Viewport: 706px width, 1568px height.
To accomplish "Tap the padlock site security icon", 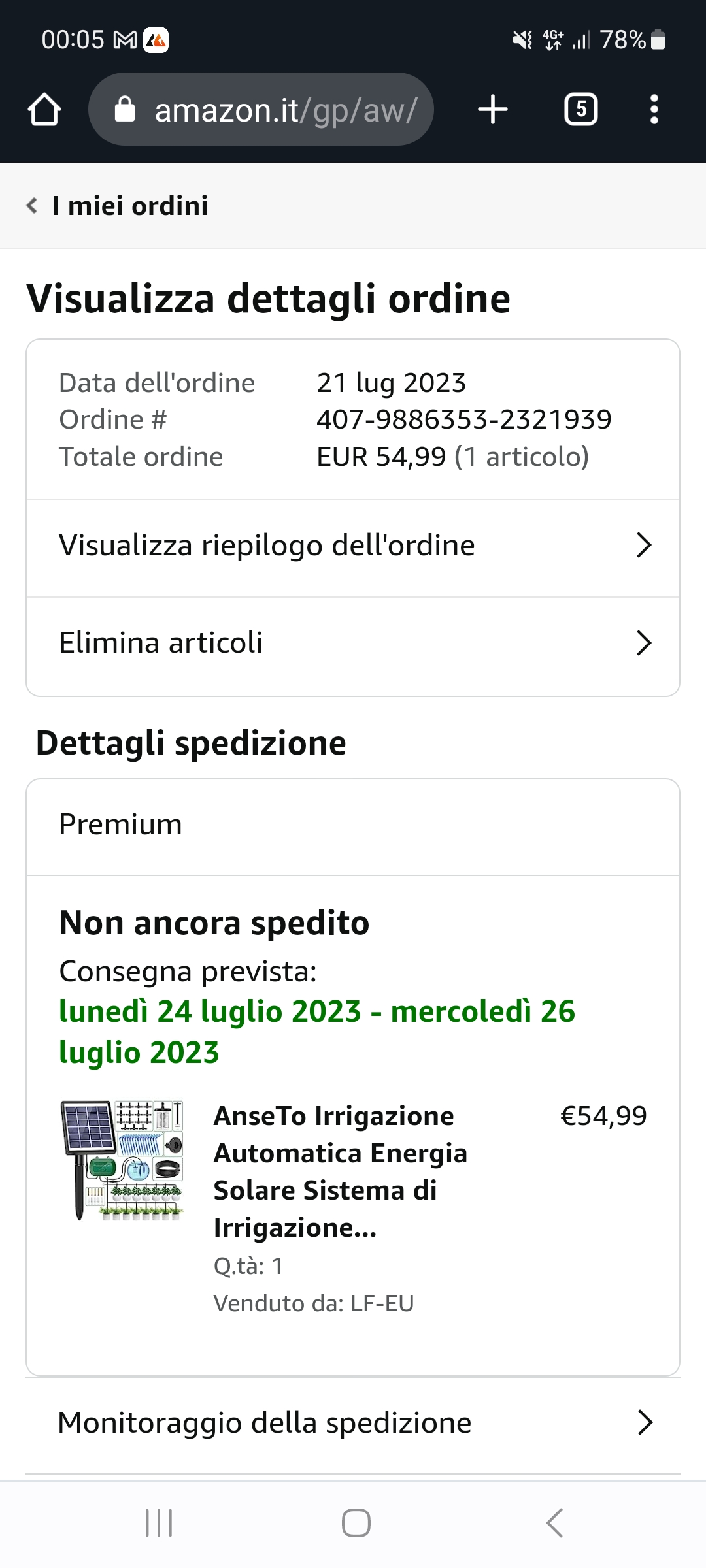I will [124, 110].
